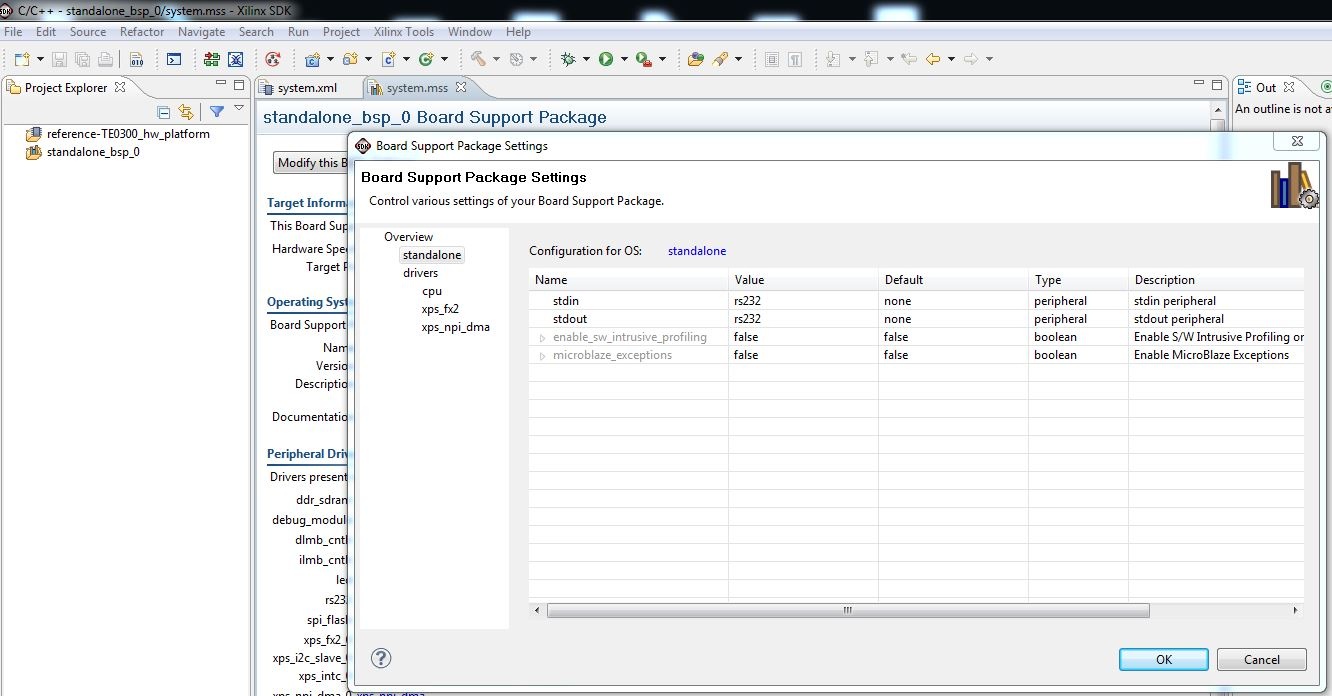Open the Xilinx Tools menu
Viewport: 1332px width, 696px height.
(x=404, y=32)
